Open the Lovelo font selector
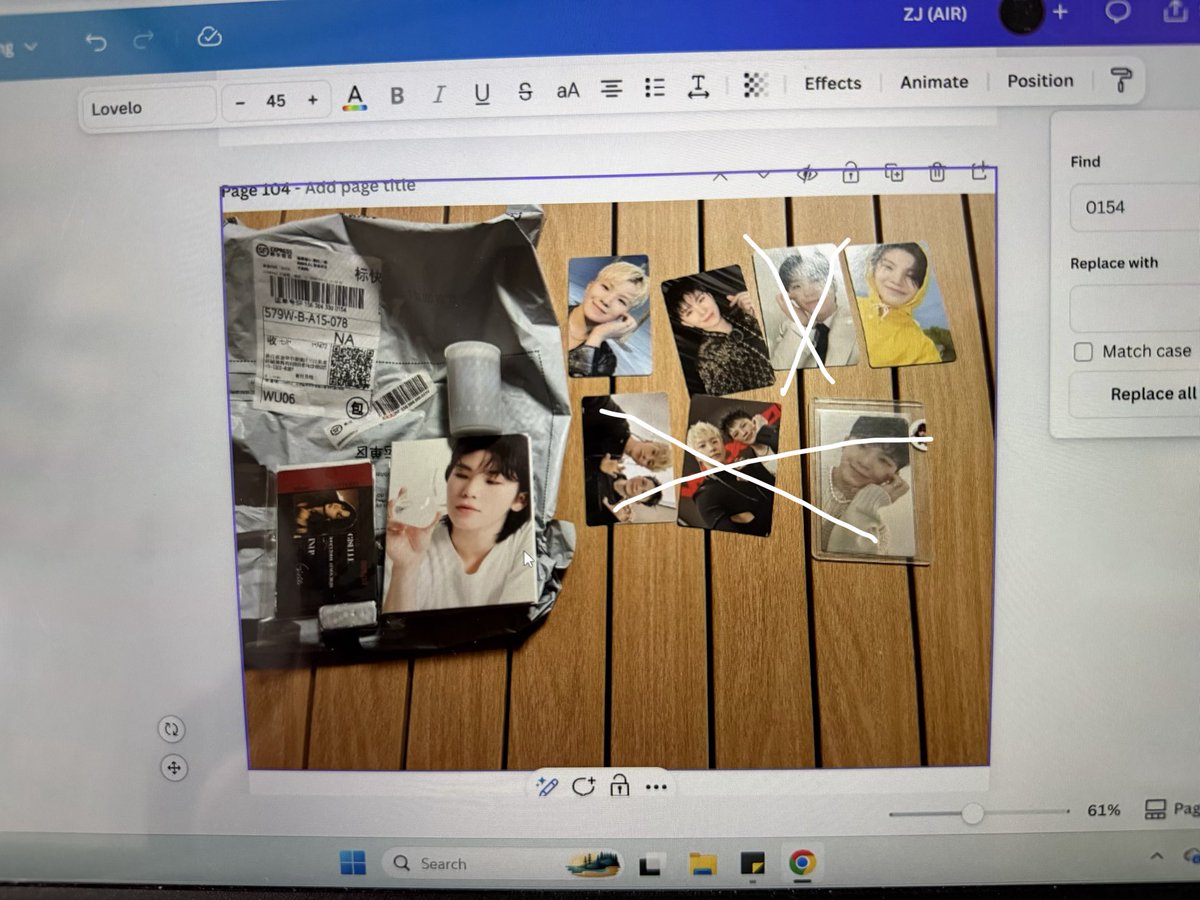 148,107
